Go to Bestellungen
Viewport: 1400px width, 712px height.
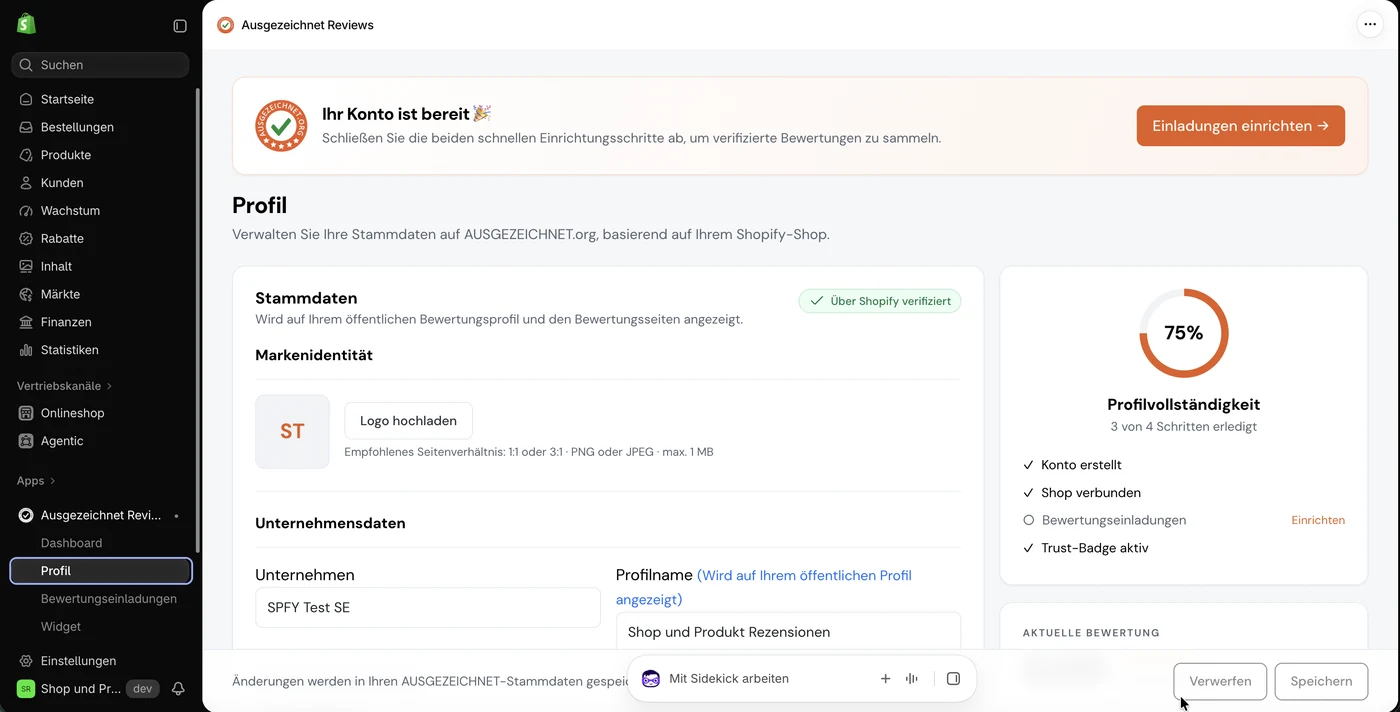[x=77, y=127]
